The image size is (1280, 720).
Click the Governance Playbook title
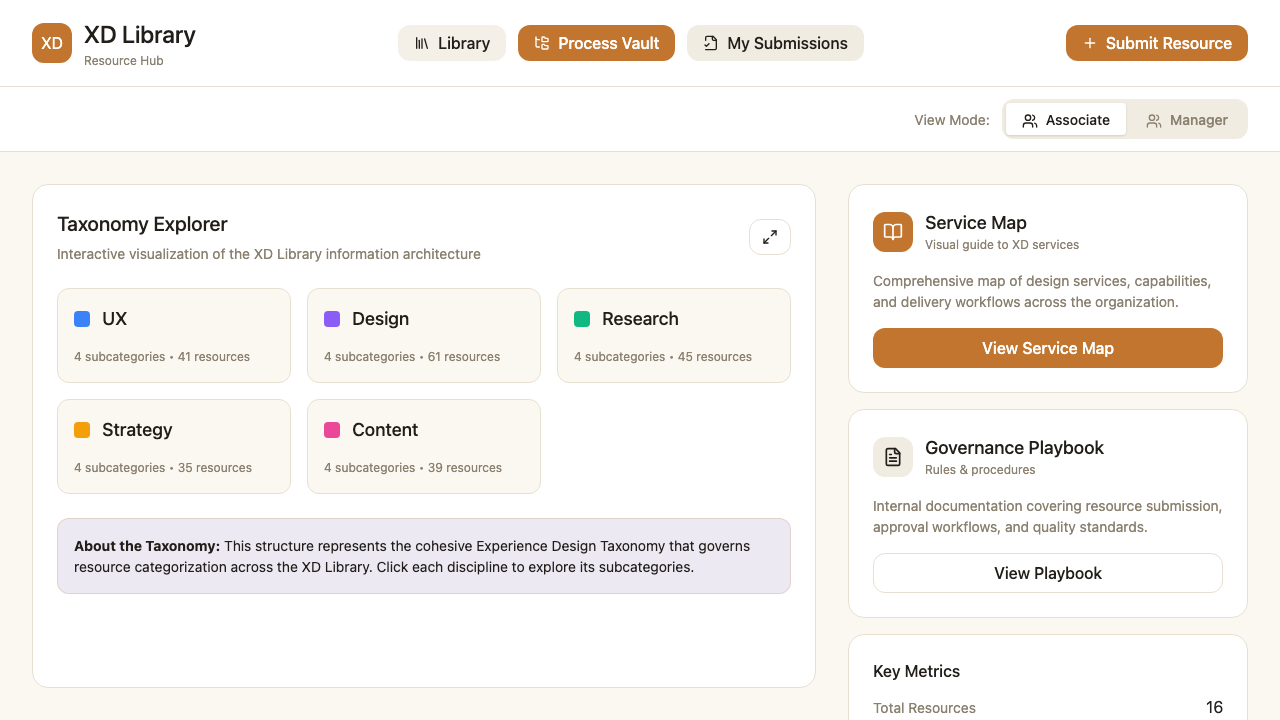pos(1014,448)
